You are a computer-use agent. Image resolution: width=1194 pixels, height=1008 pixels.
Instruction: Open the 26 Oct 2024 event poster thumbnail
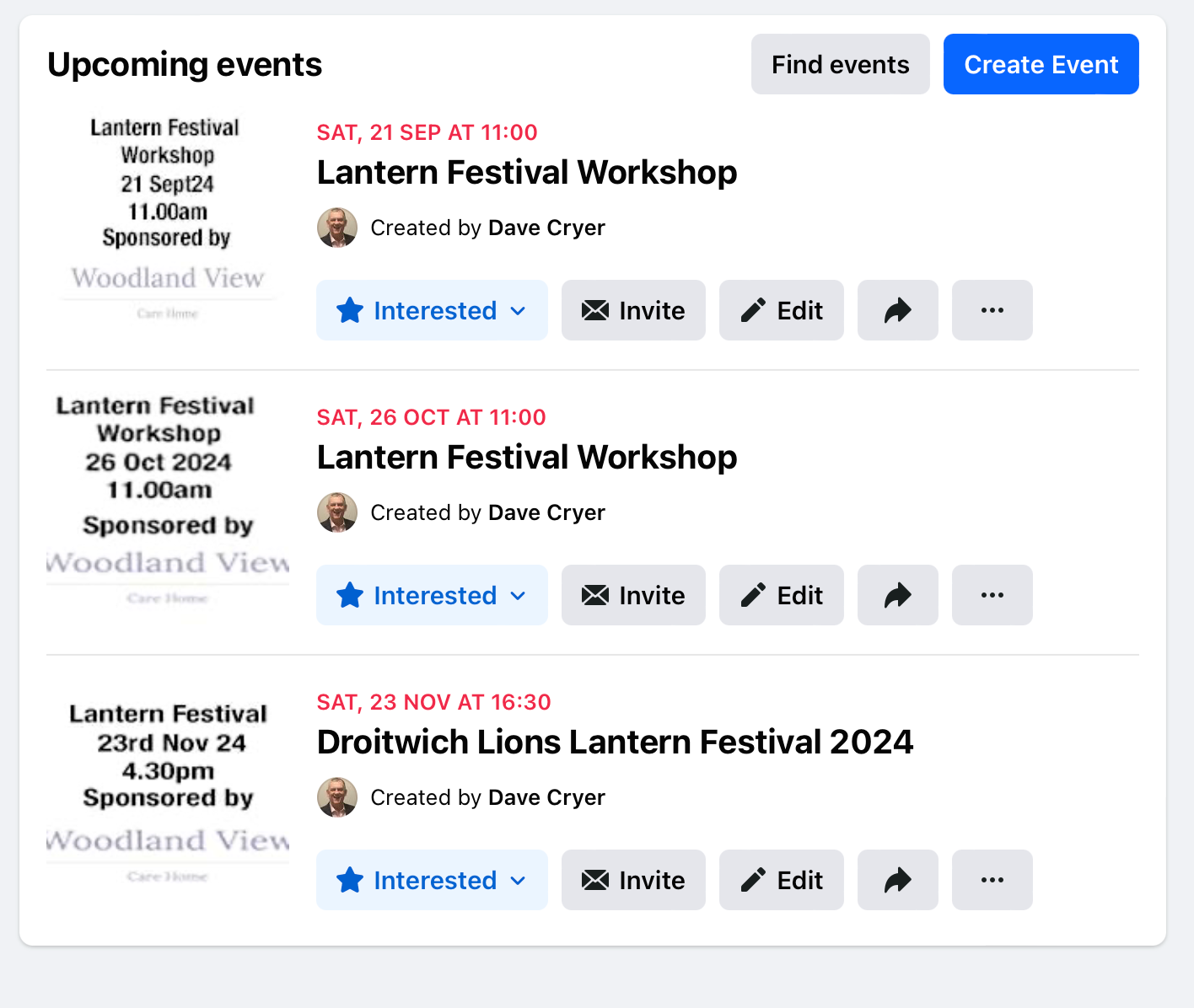pyautogui.click(x=168, y=501)
